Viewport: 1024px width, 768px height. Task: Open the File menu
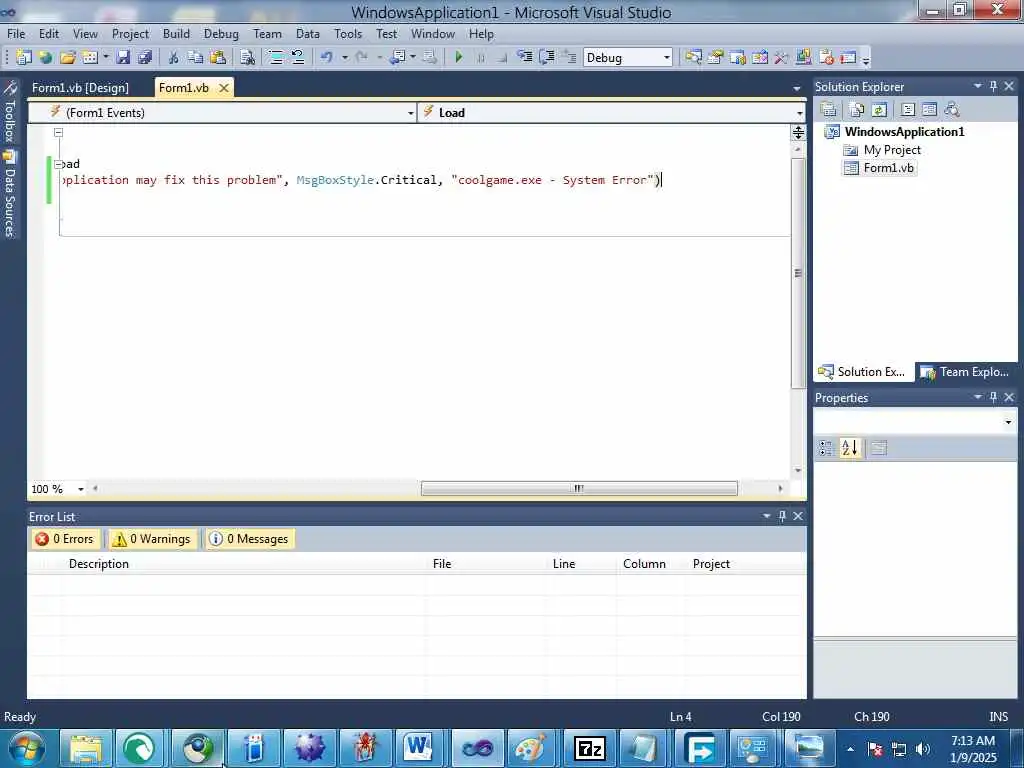point(16,34)
